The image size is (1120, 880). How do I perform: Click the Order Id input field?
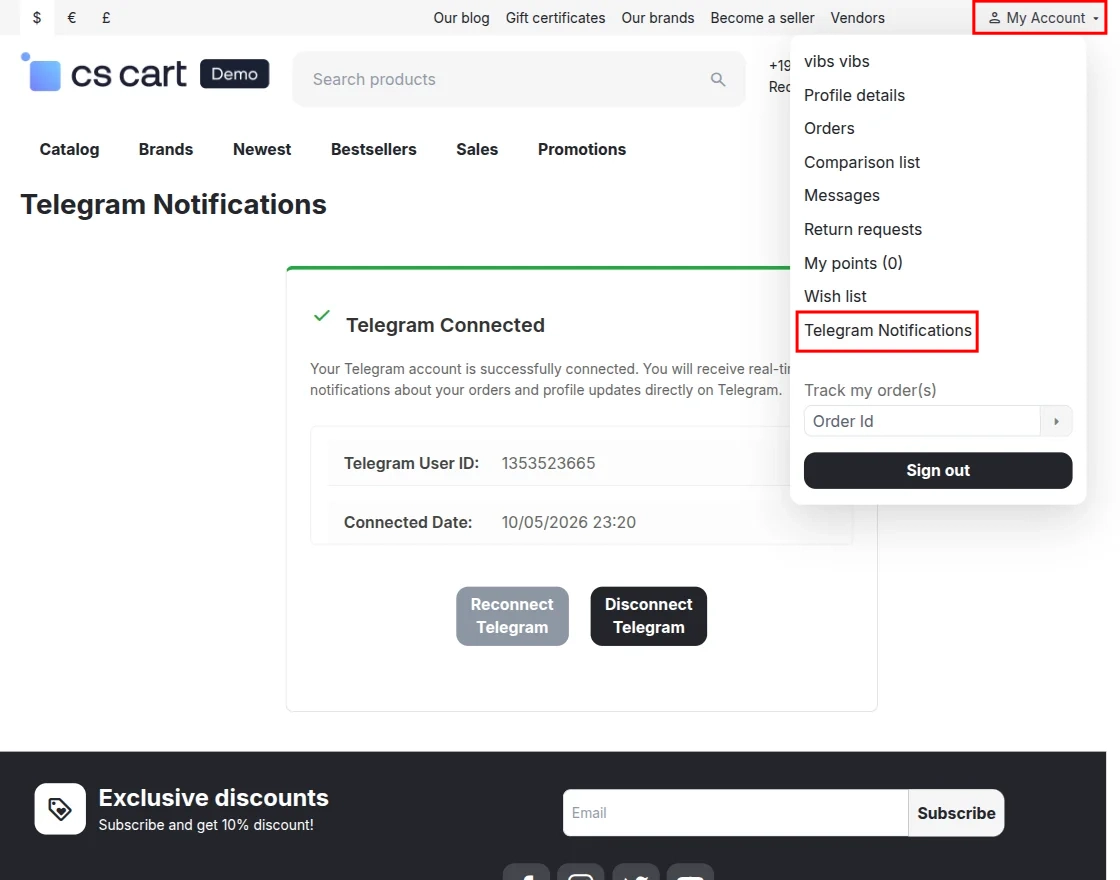(x=922, y=421)
